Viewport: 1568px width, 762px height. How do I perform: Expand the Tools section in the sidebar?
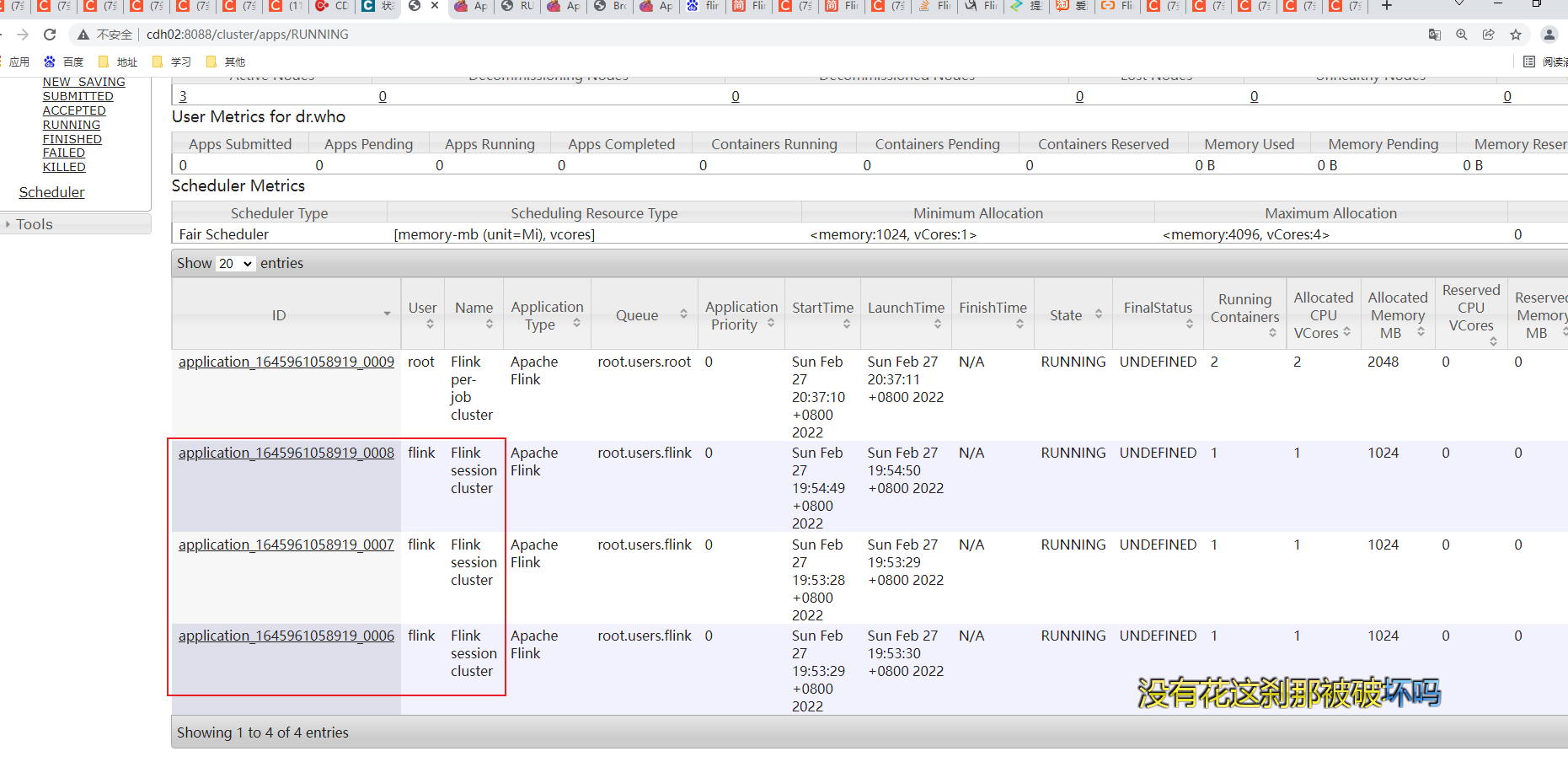click(34, 223)
